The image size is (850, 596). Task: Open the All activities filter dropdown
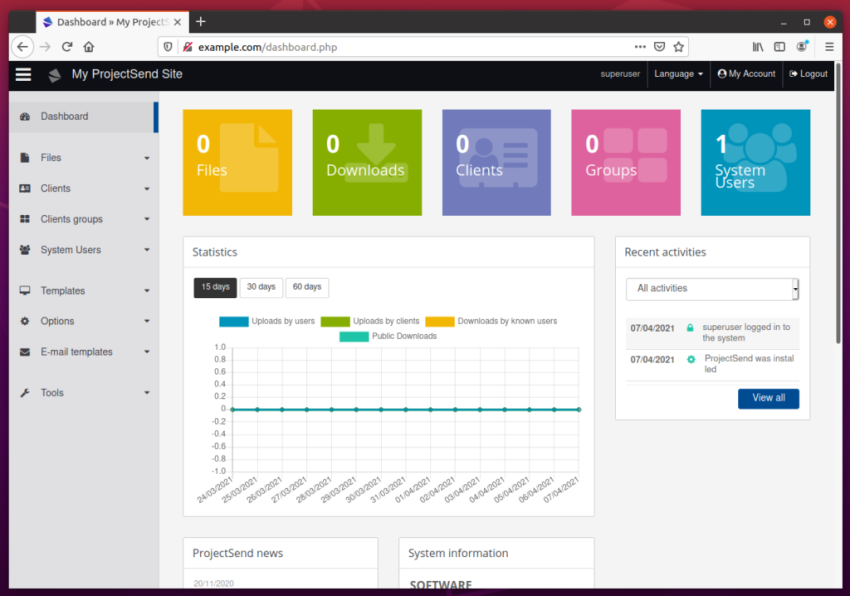pyautogui.click(x=712, y=289)
